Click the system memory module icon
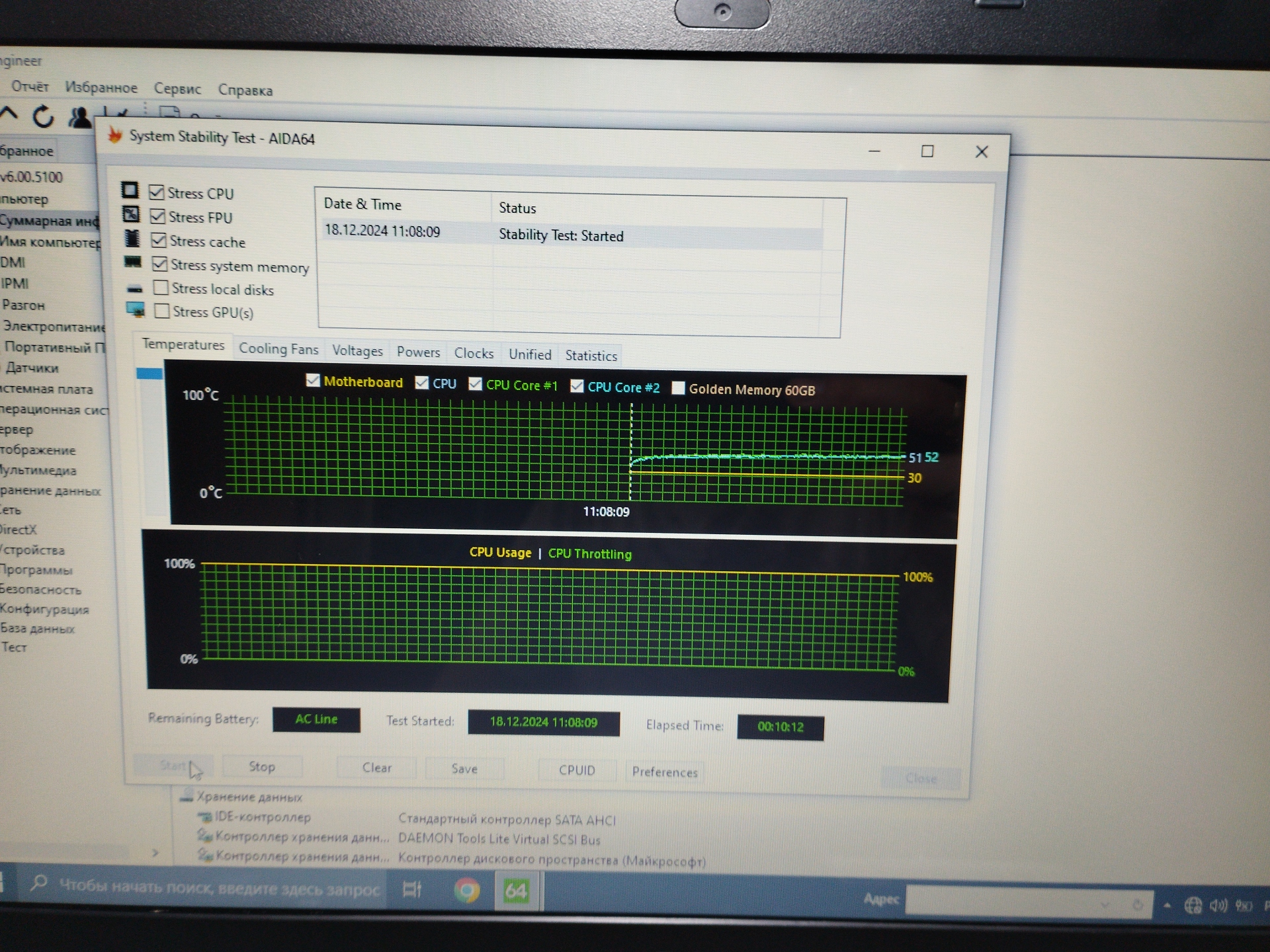 (133, 262)
